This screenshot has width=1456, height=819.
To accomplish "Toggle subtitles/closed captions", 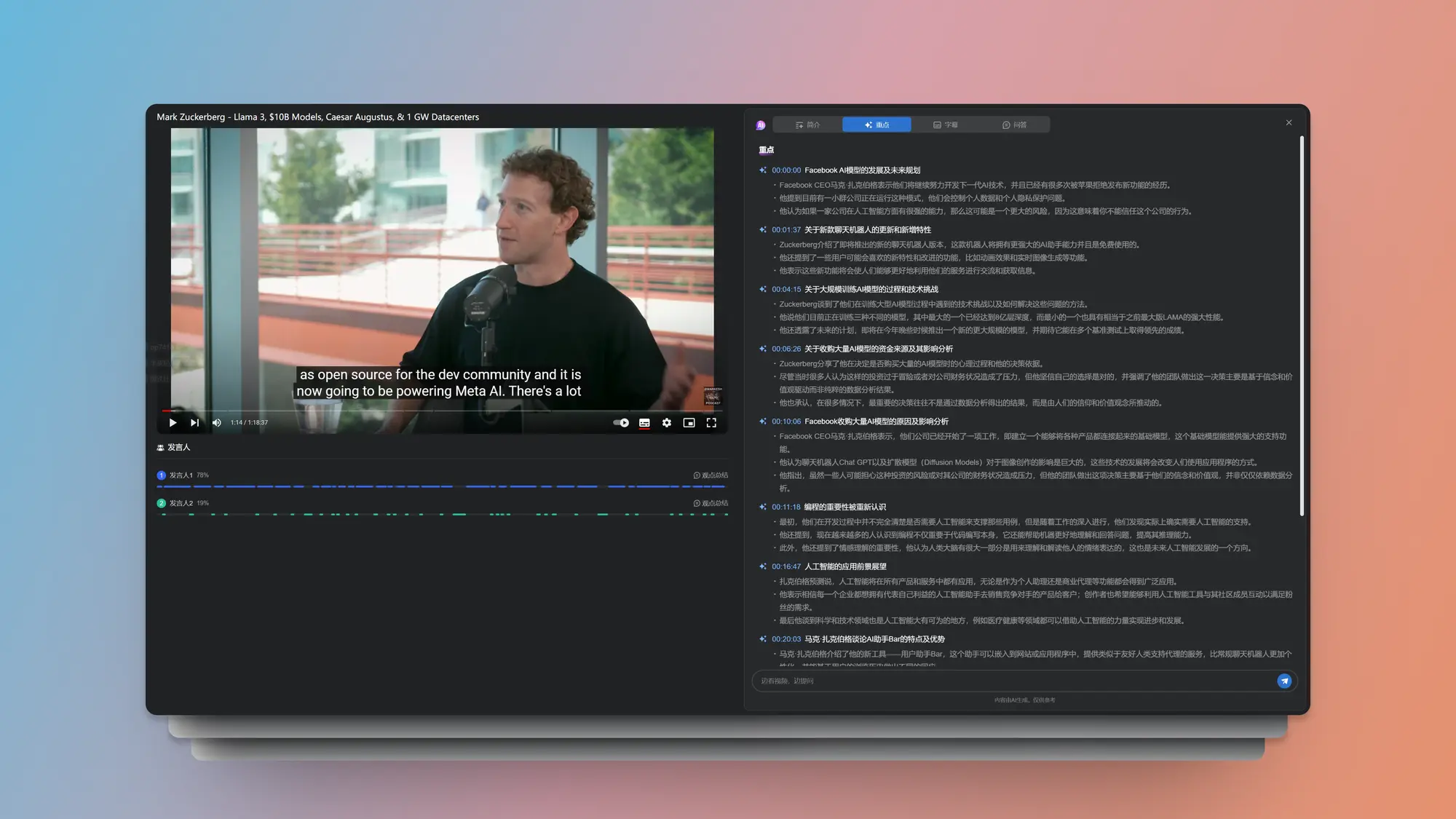I will [644, 422].
